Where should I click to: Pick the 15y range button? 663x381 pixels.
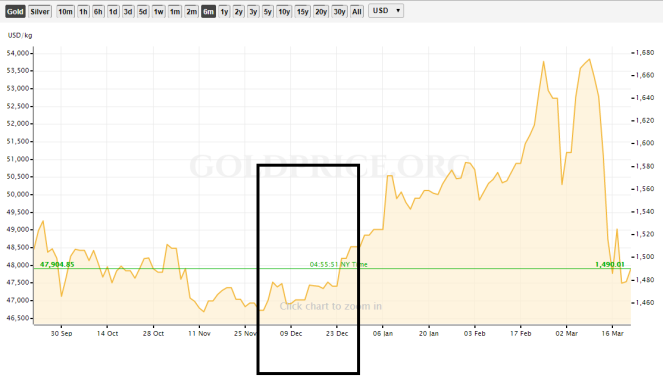point(302,11)
